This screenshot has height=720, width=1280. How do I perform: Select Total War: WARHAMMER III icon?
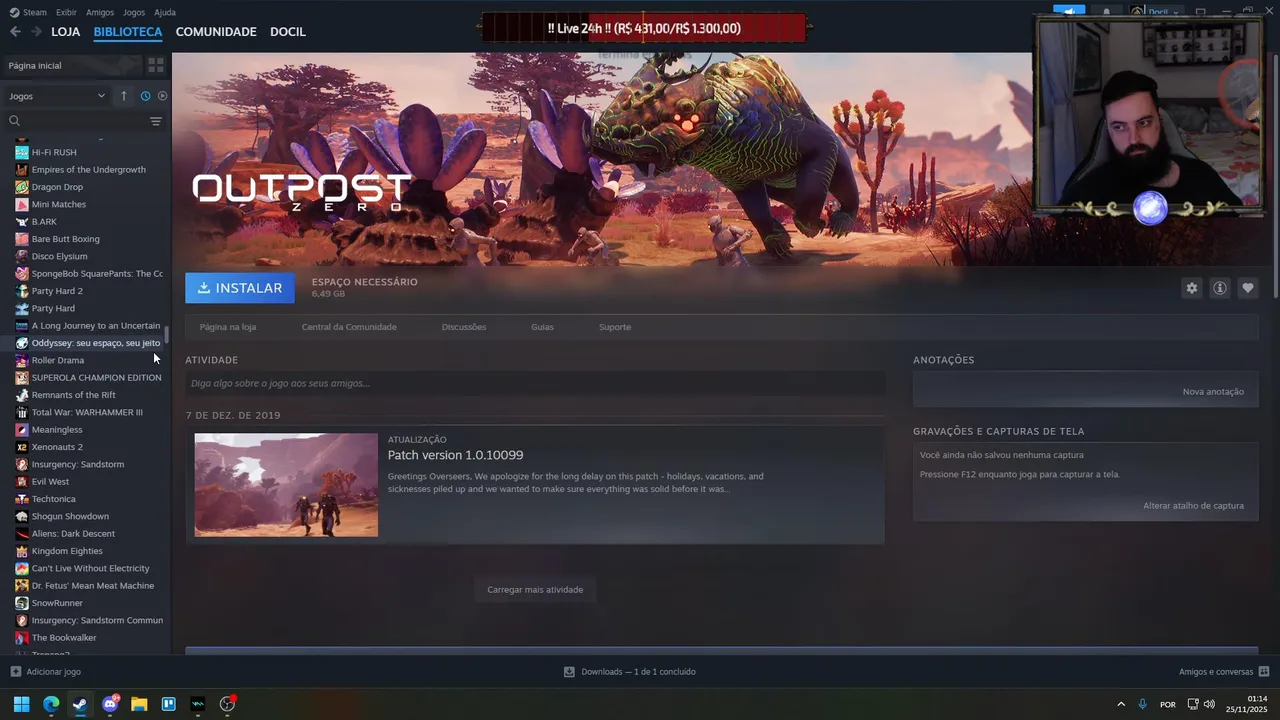coord(22,412)
